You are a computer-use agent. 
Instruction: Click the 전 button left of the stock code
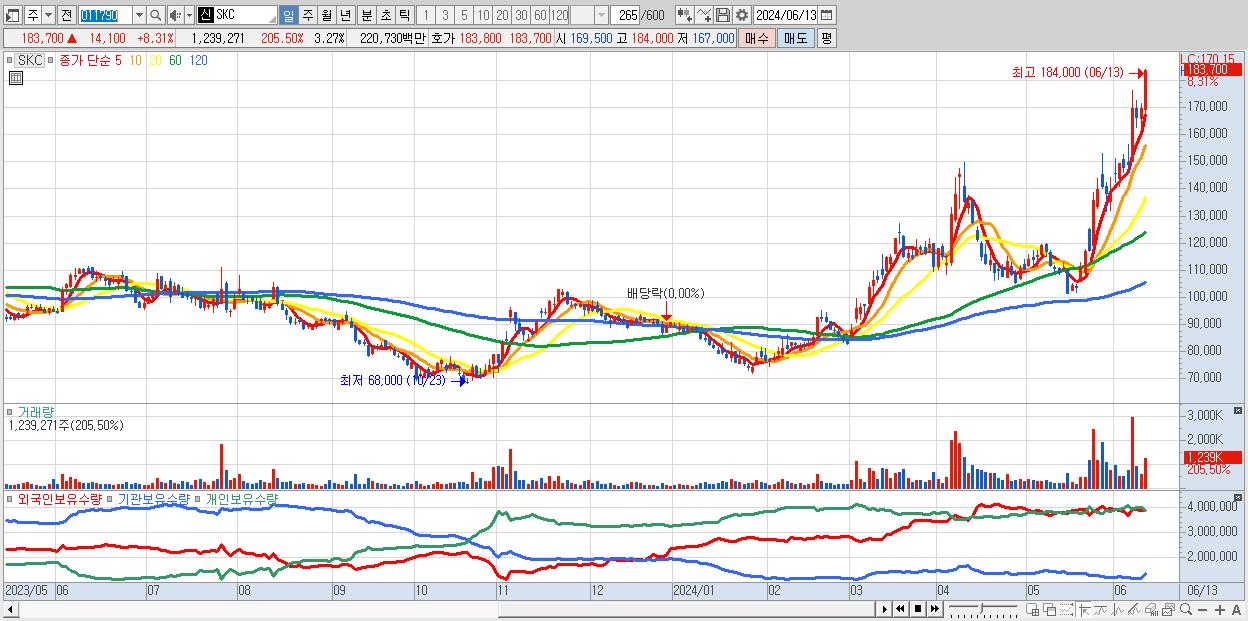coord(66,15)
